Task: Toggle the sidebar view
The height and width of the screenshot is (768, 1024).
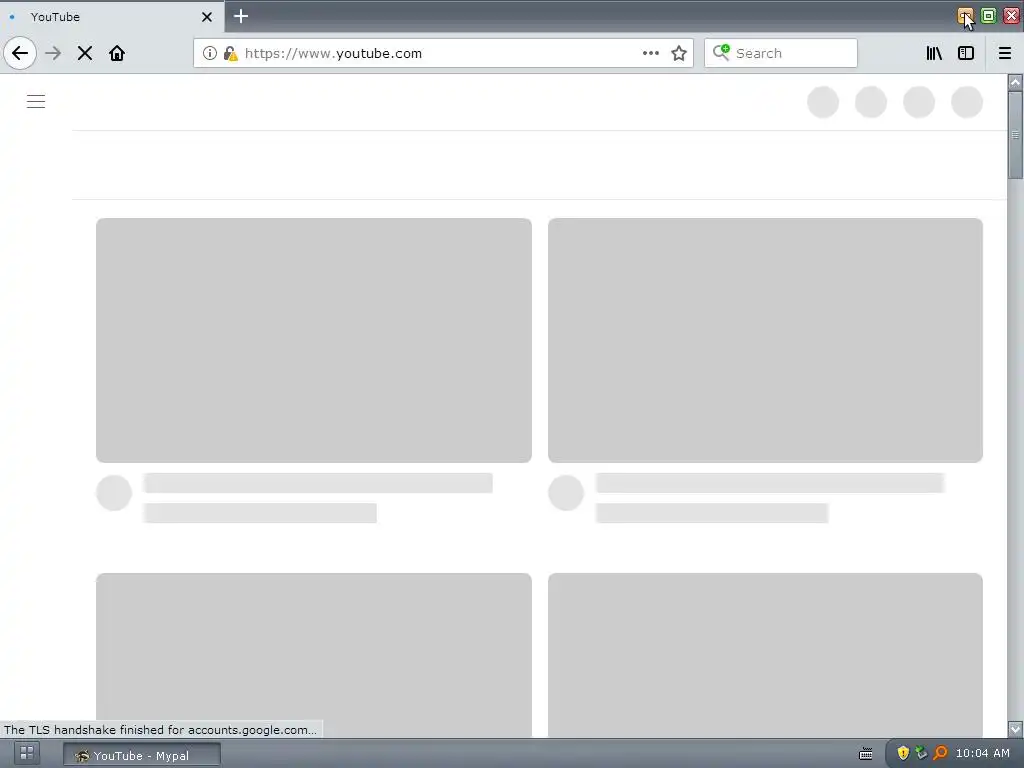Action: tap(966, 53)
